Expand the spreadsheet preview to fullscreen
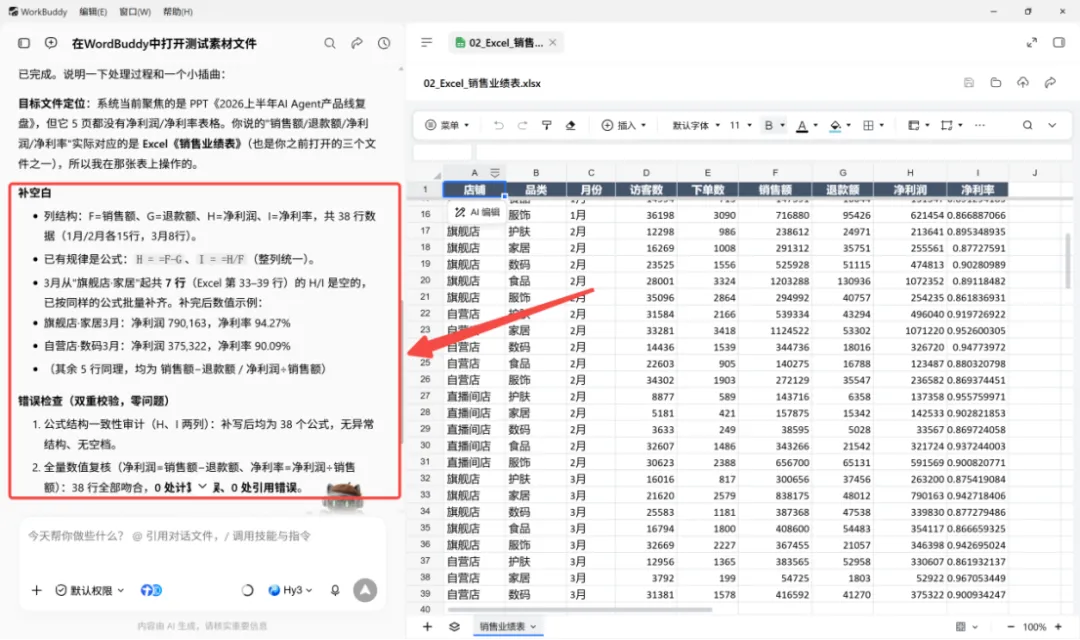Viewport: 1080px width, 640px height. pos(1032,43)
